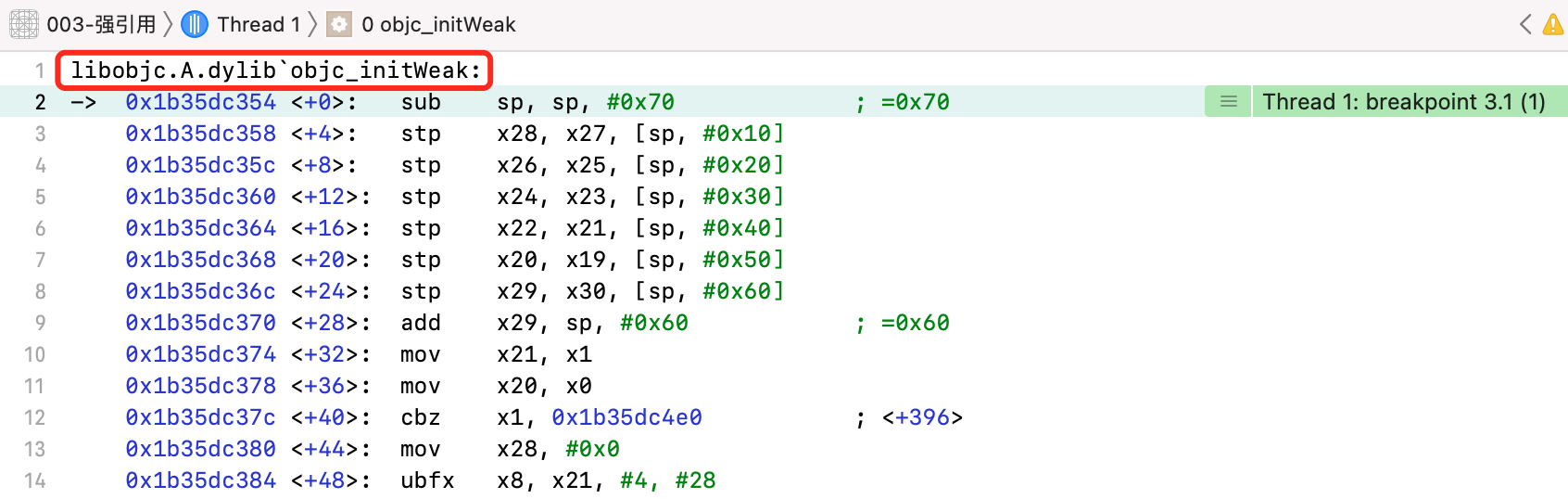Click the yellow warning triangle icon

pos(1555,24)
